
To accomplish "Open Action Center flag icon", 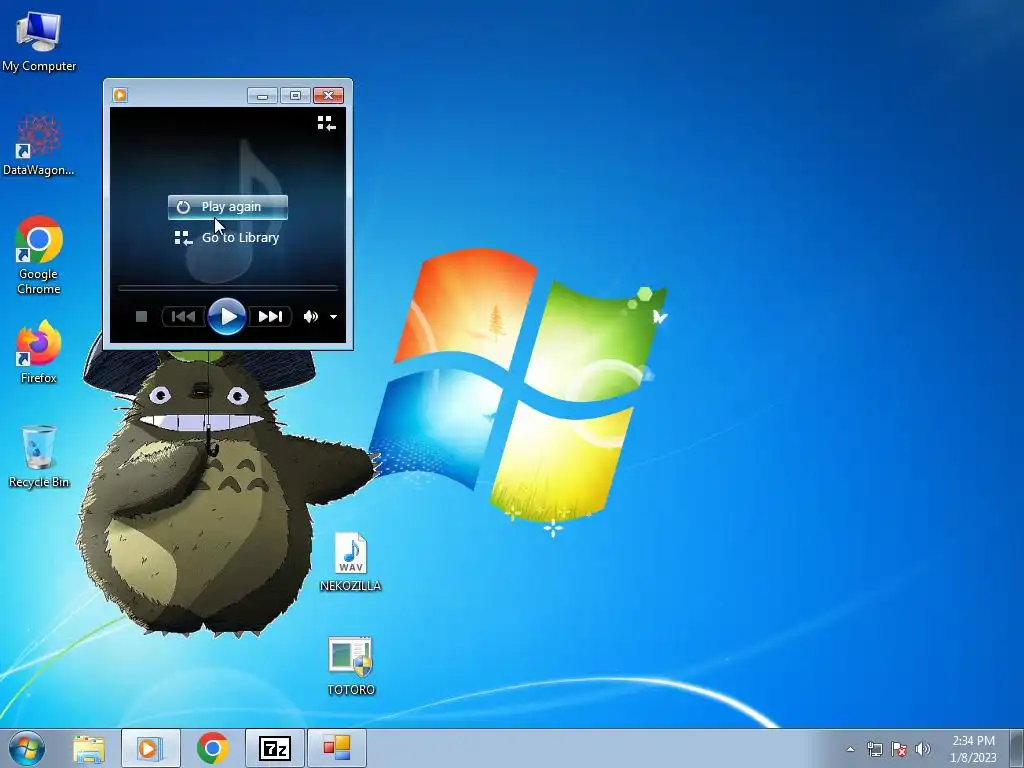I will [899, 749].
